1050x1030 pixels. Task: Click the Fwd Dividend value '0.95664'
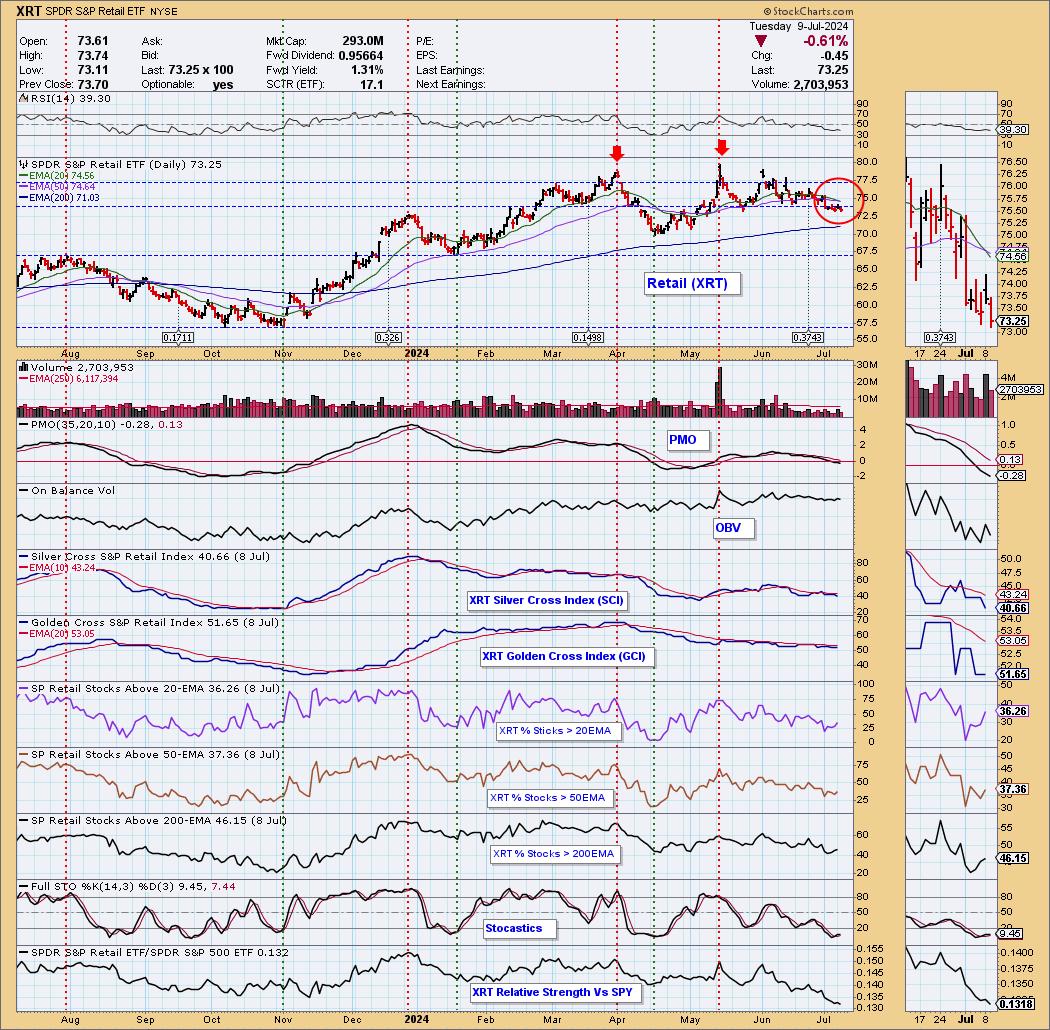[x=360, y=56]
